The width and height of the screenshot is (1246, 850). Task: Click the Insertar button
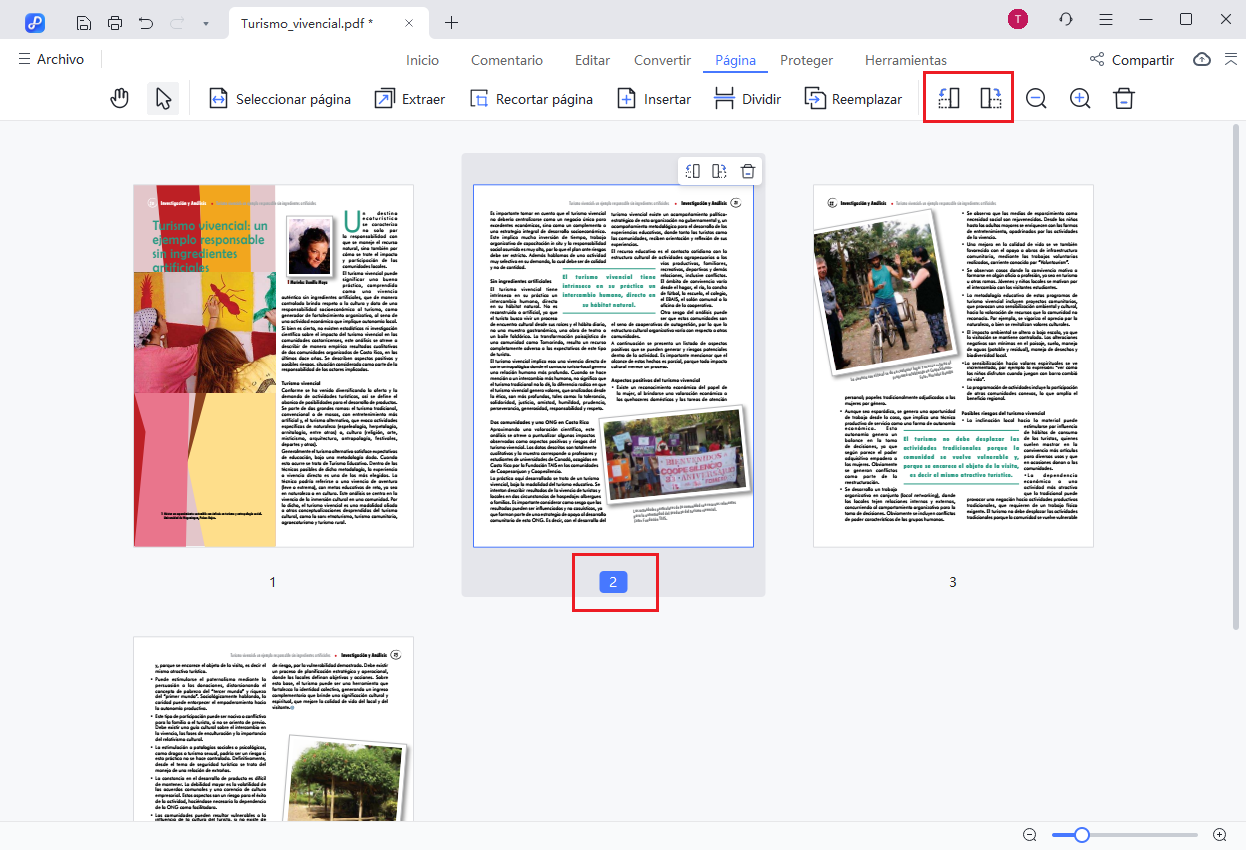pos(653,98)
